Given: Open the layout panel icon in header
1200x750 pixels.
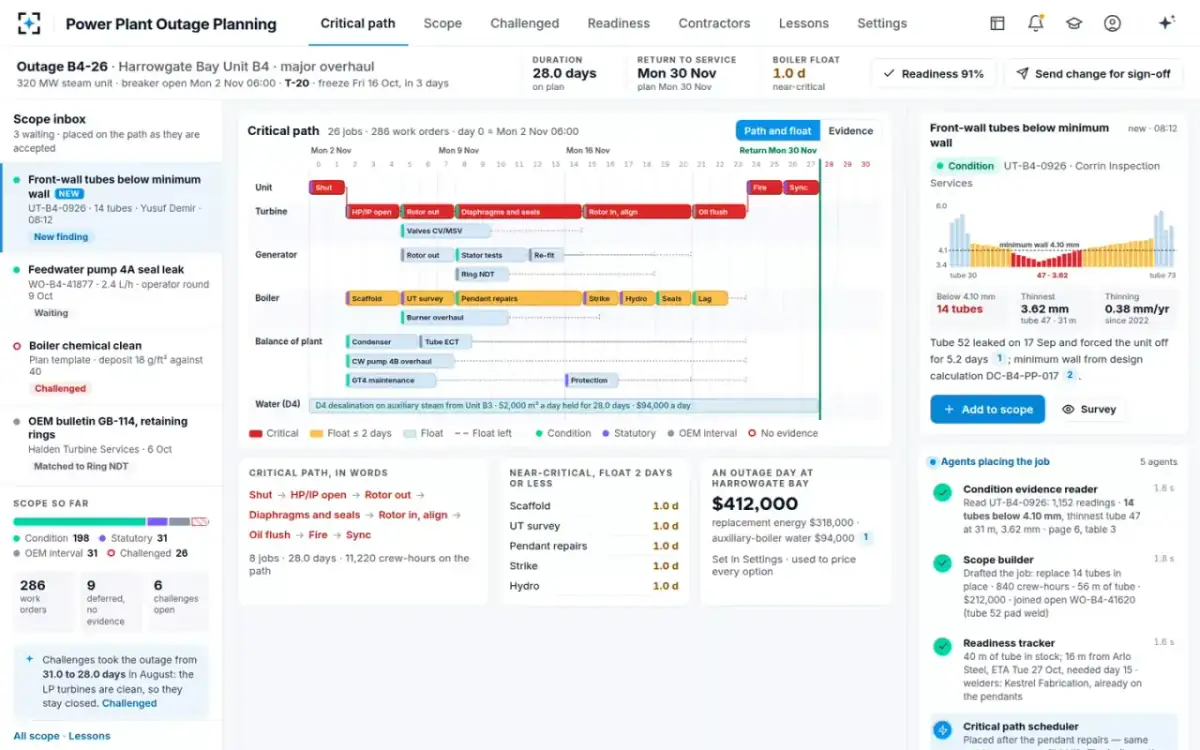Looking at the screenshot, I should coord(997,23).
